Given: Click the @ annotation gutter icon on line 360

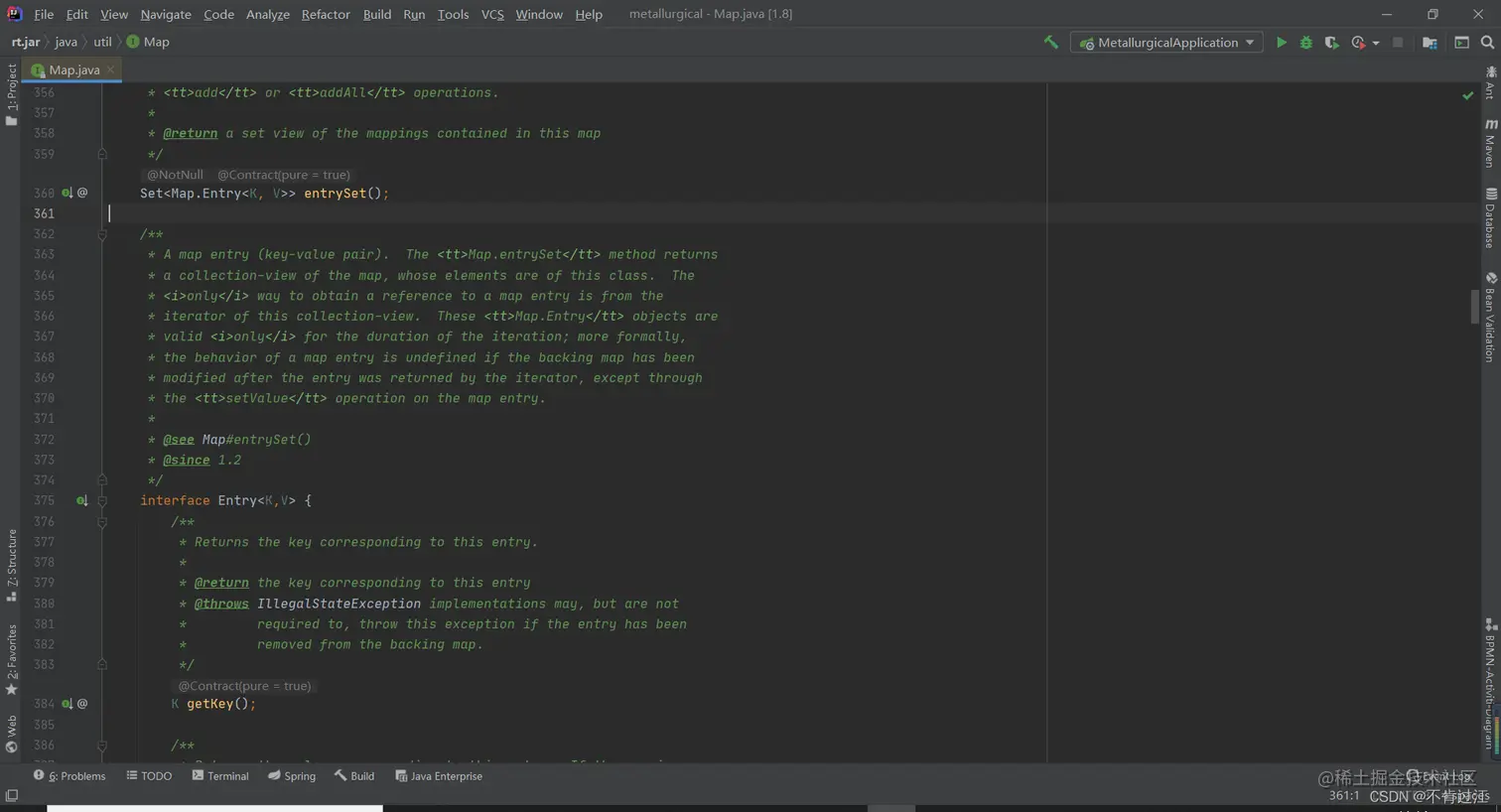Looking at the screenshot, I should click(82, 193).
